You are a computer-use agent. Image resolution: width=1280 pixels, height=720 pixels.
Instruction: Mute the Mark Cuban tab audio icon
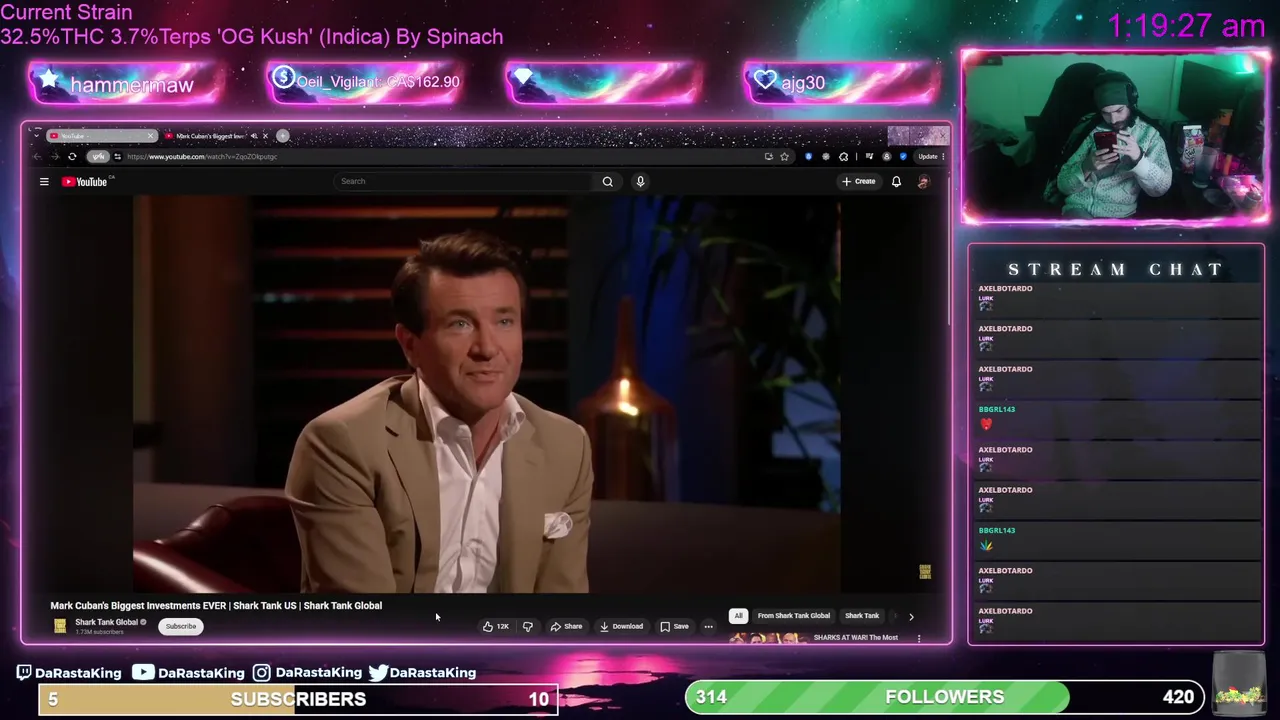point(254,136)
